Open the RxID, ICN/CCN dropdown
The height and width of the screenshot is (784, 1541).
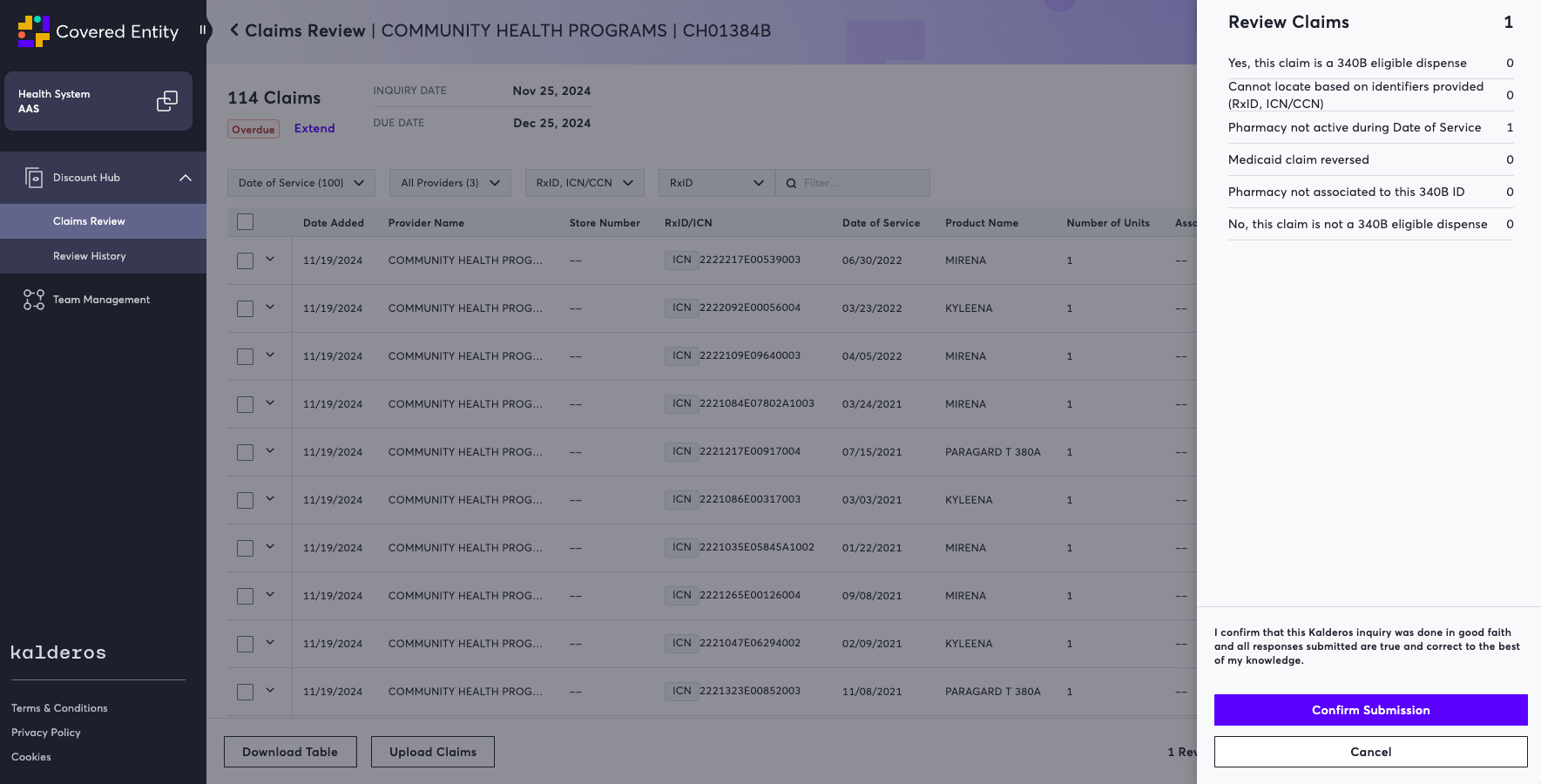[585, 183]
